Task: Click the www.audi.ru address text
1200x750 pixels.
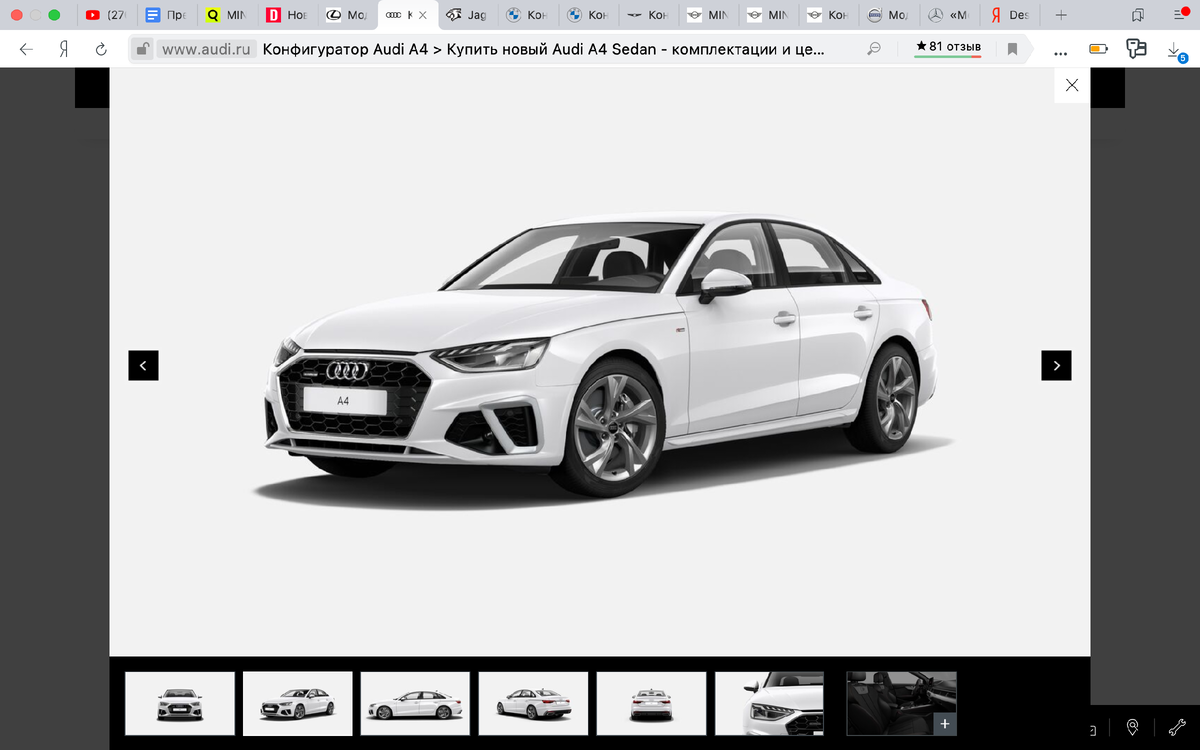Action: (x=206, y=48)
